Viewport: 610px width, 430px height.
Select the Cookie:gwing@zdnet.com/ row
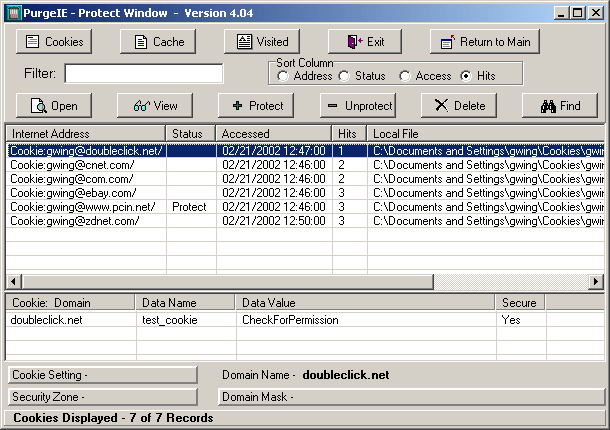(305, 221)
